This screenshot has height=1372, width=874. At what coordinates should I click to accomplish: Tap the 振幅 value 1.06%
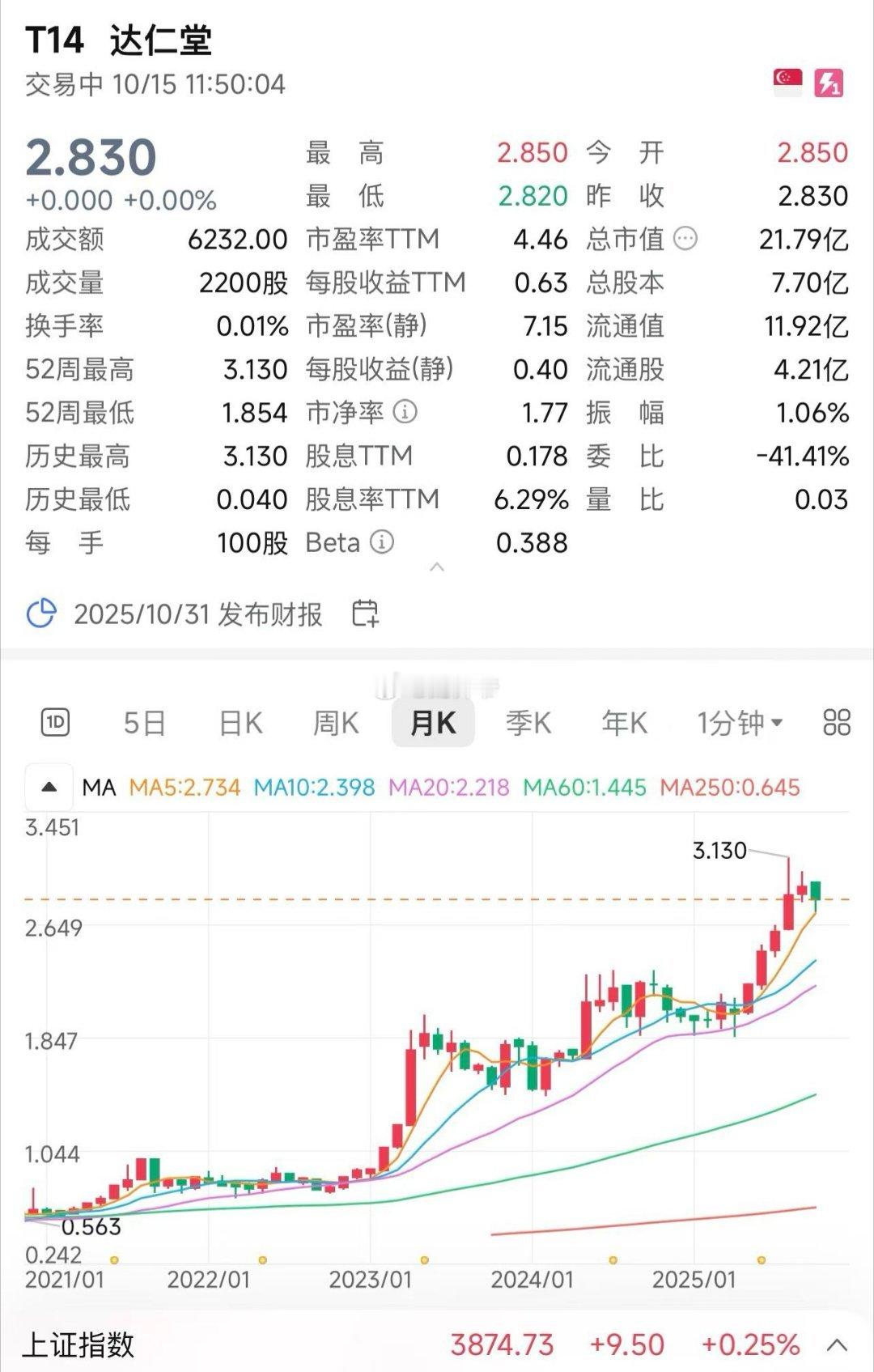click(x=812, y=412)
